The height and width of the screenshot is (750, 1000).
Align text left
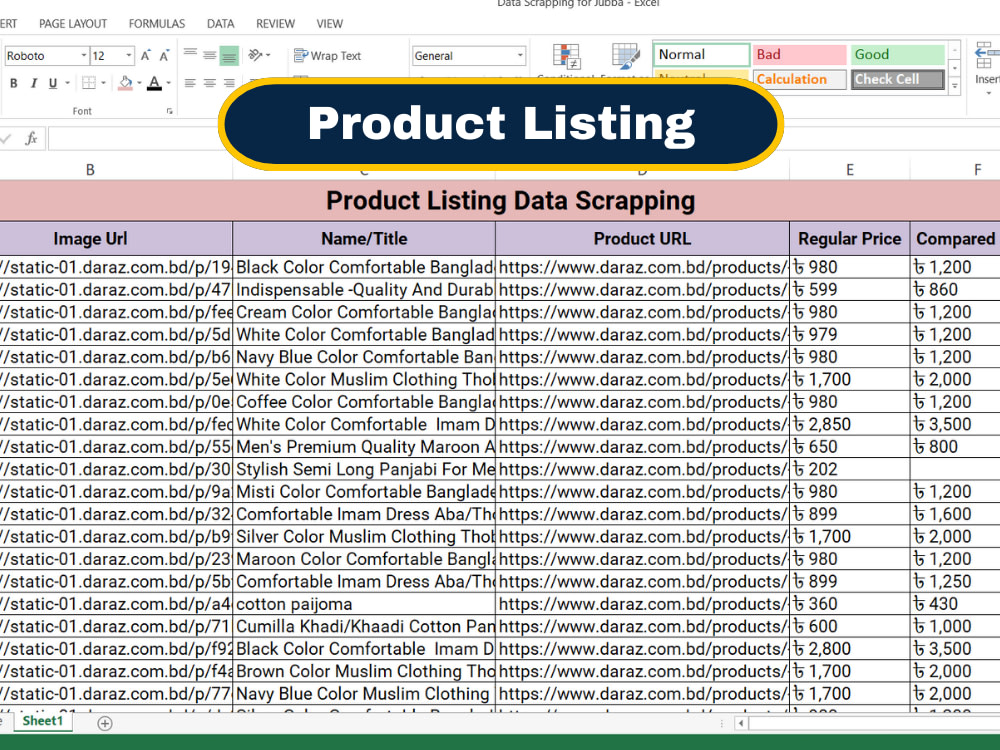point(190,83)
